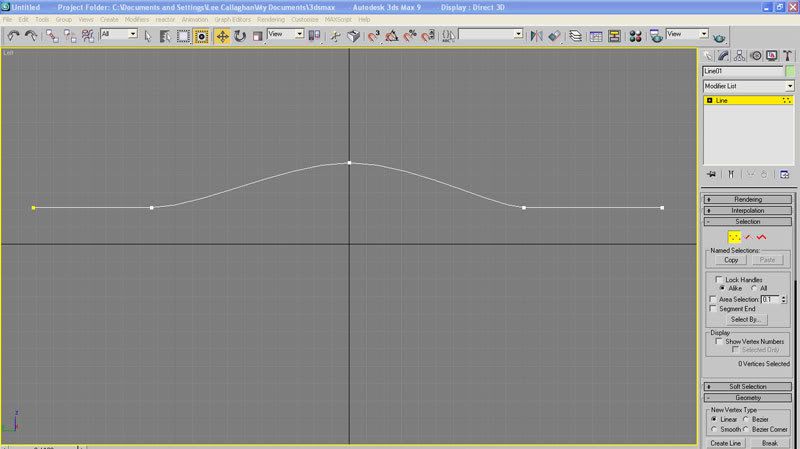This screenshot has width=800, height=449.
Task: Click the Pin Stack icon
Action: (x=712, y=174)
